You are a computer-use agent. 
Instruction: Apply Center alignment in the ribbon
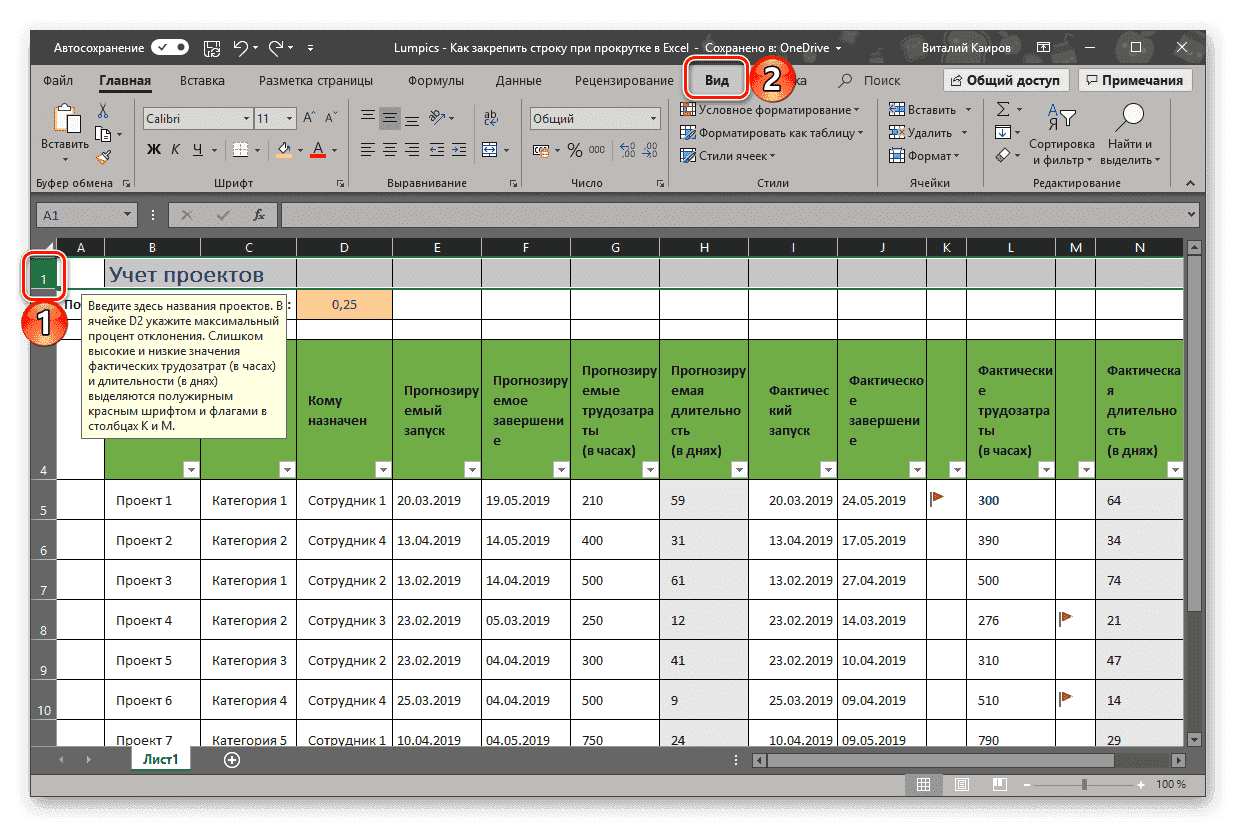coord(390,148)
